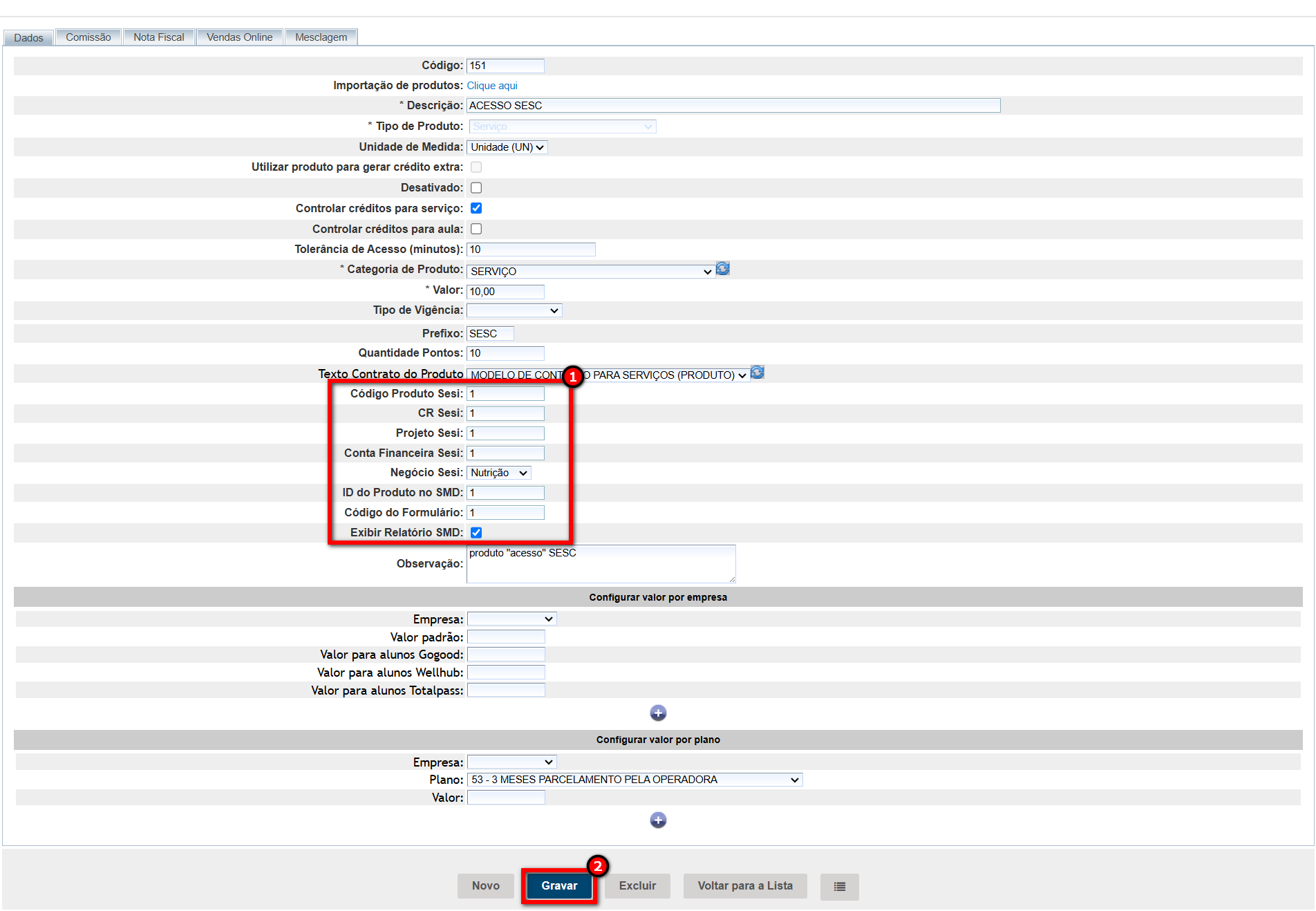Open the Unidade de Medida dropdown

coord(507,147)
